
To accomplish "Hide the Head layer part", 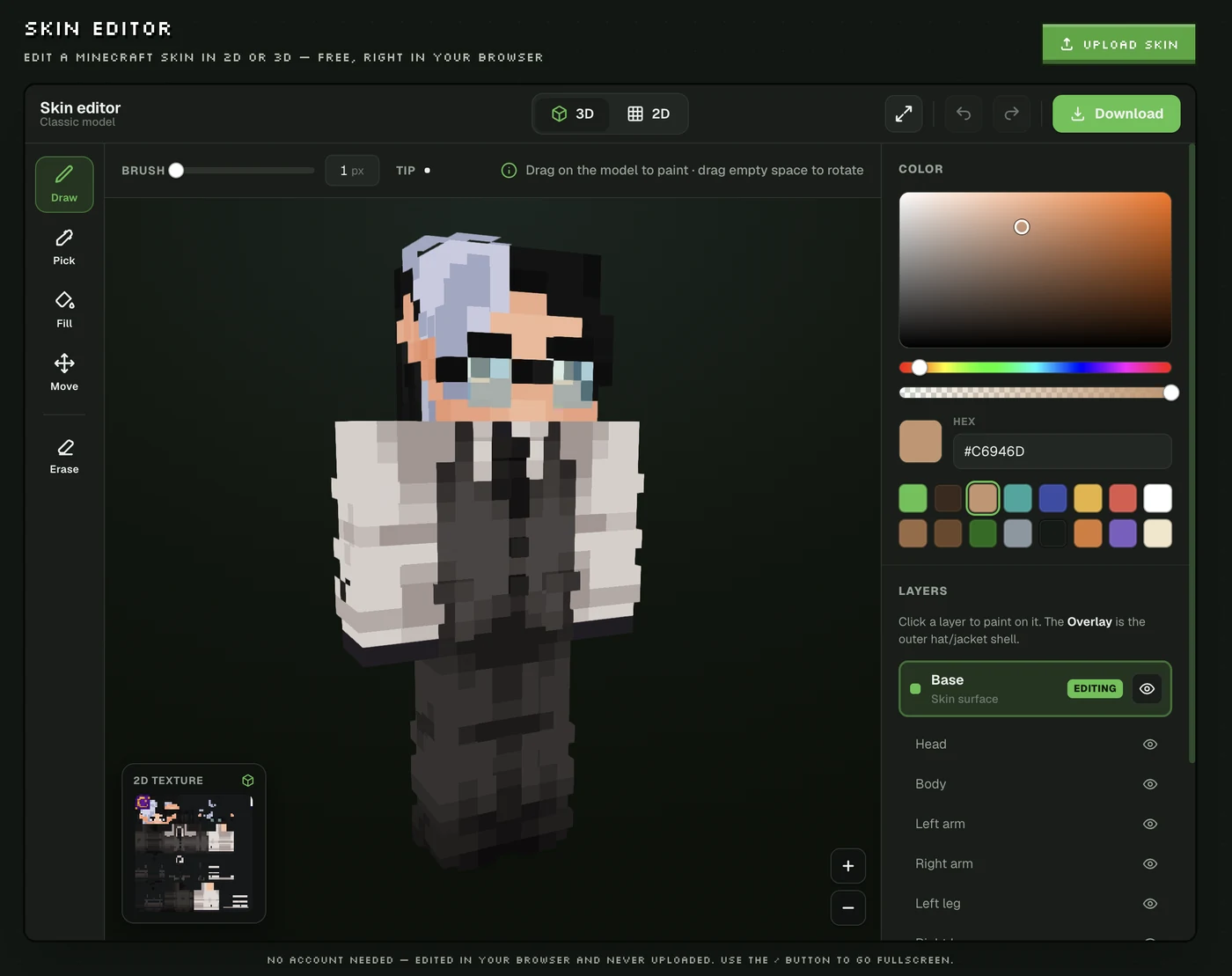I will [x=1150, y=745].
